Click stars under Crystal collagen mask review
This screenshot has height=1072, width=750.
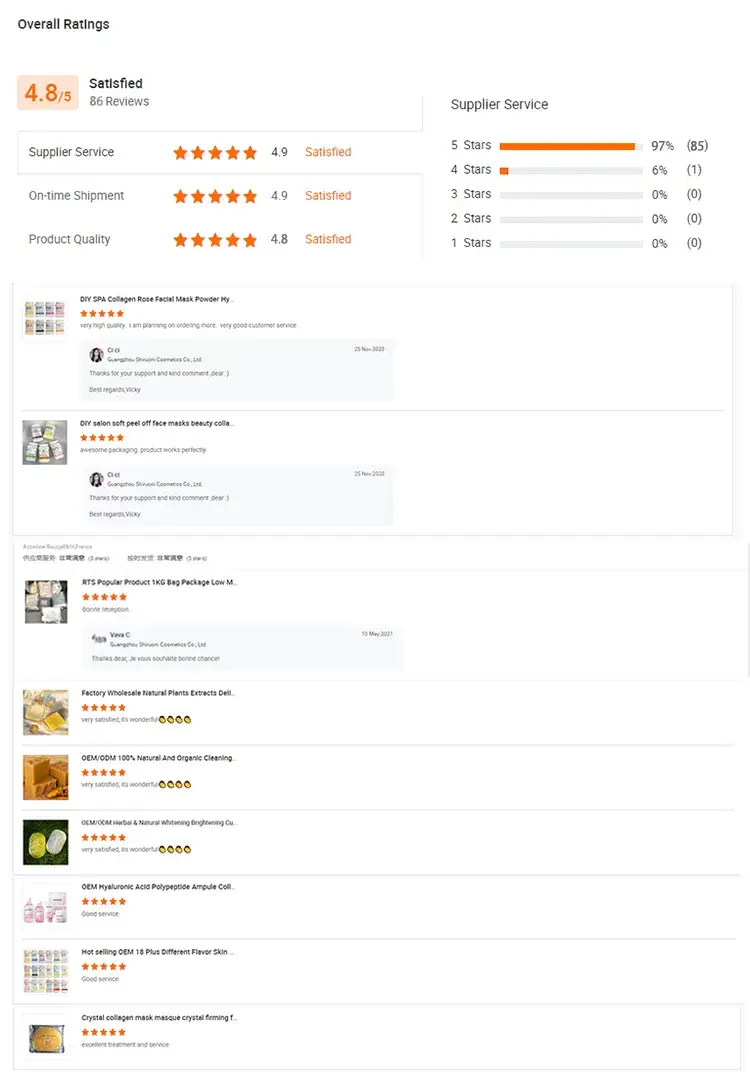[x=103, y=1032]
